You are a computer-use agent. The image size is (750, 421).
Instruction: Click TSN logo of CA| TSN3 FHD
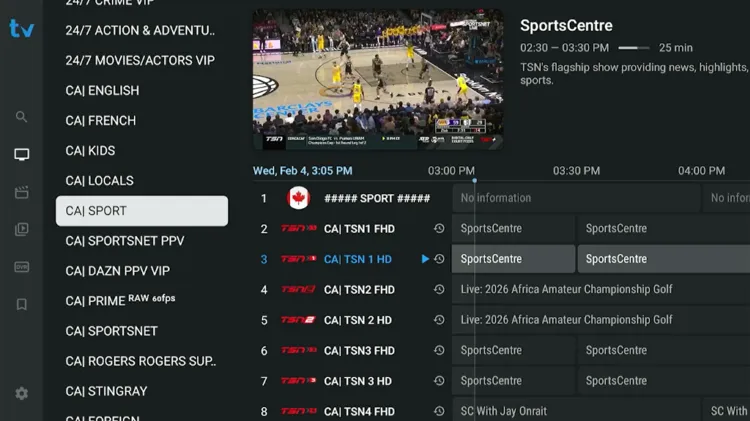[x=298, y=350]
